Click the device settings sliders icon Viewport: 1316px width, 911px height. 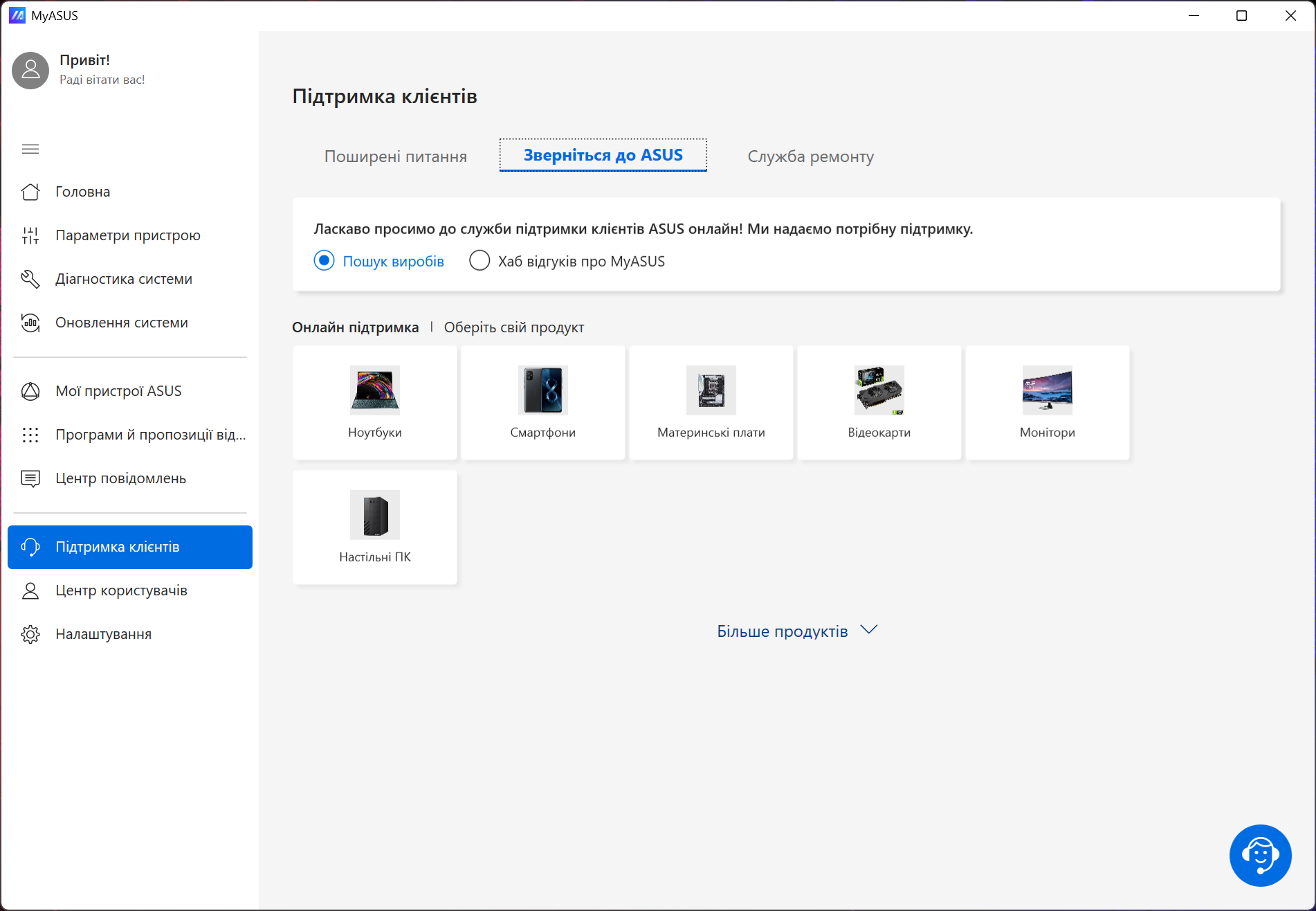coord(30,235)
